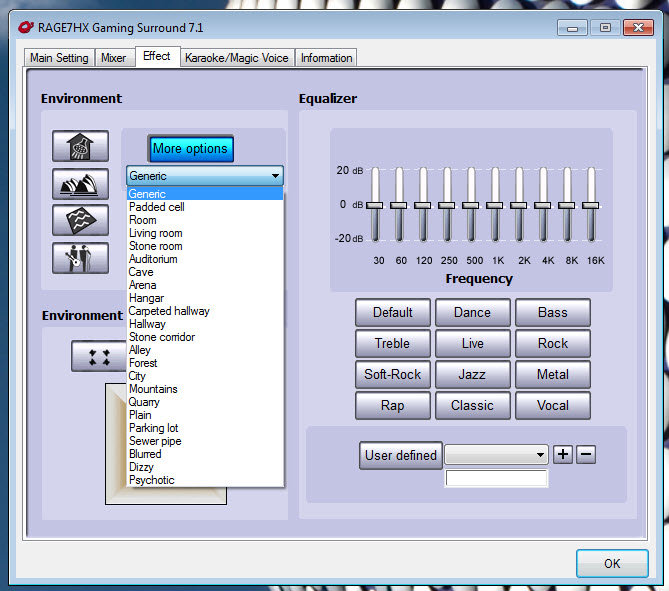This screenshot has width=669, height=591.
Task: Choose Forest environment
Action: 205,363
